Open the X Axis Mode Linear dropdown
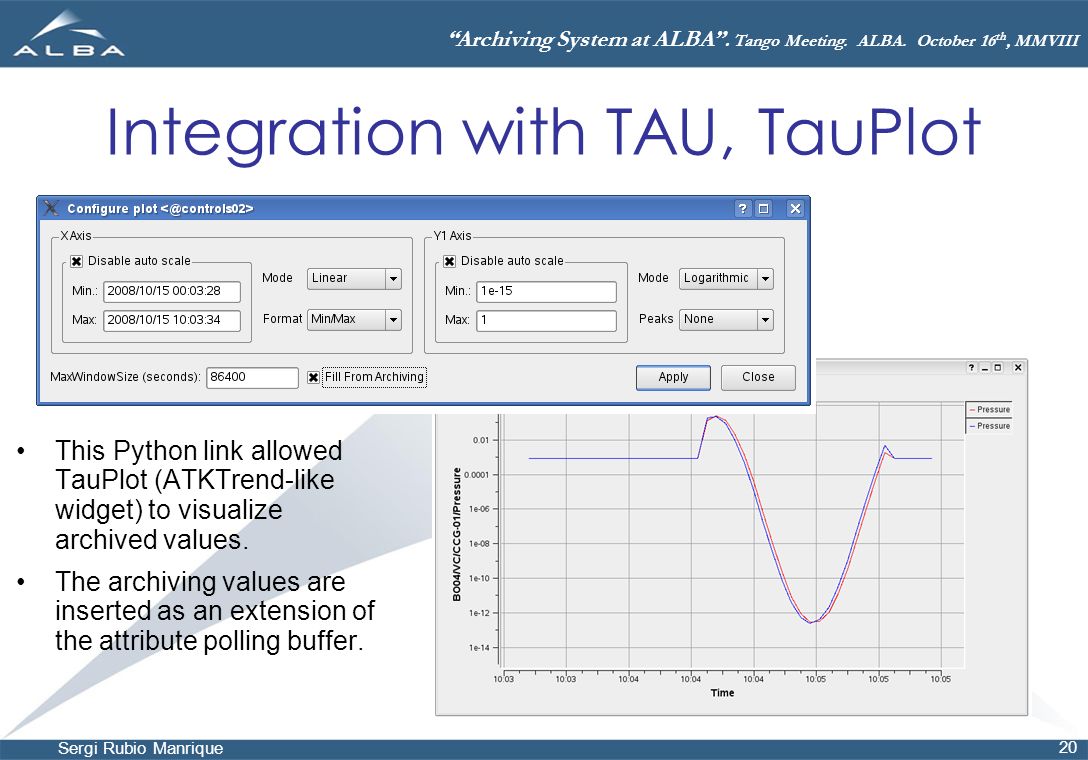This screenshot has height=760, width=1088. click(x=355, y=278)
